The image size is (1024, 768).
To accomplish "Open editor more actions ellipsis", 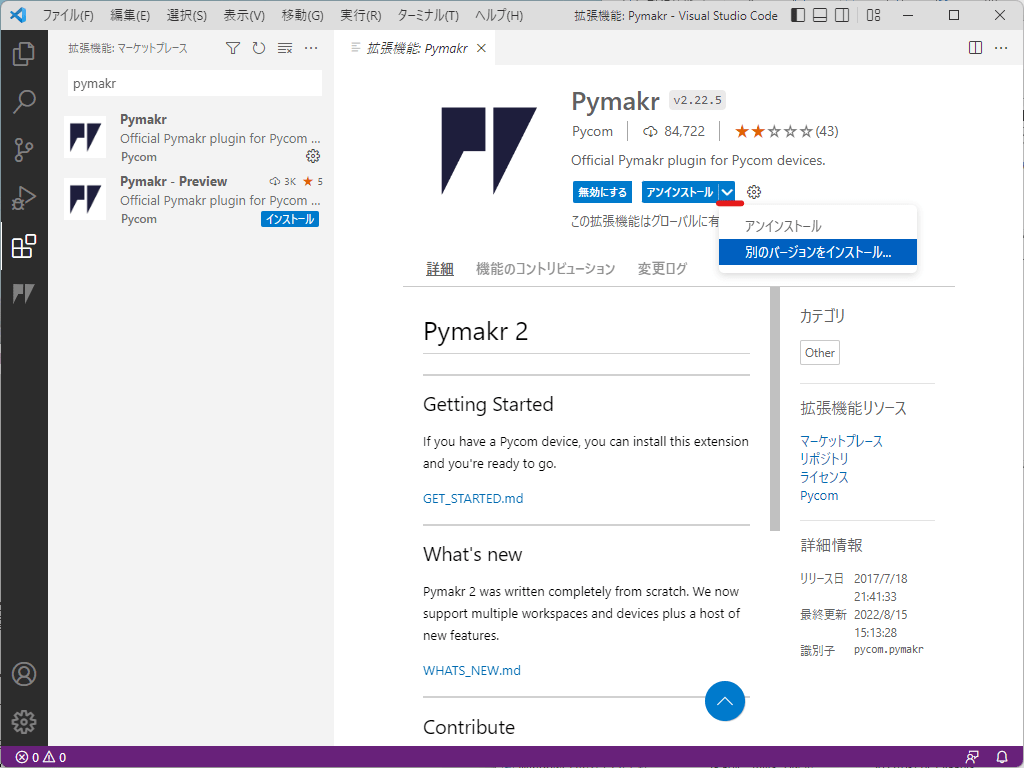I will click(1000, 48).
